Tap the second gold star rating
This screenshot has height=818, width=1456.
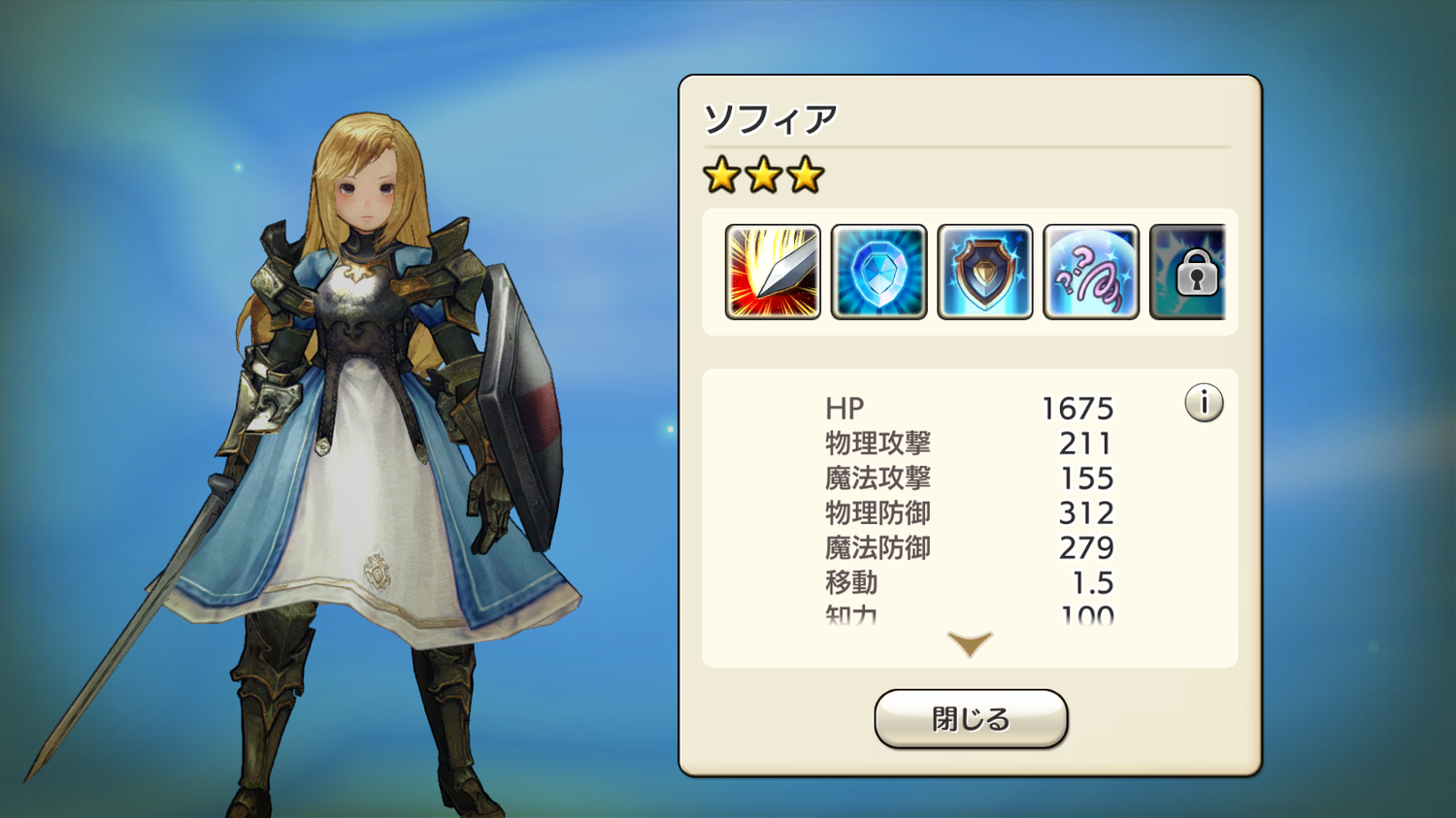click(x=764, y=176)
